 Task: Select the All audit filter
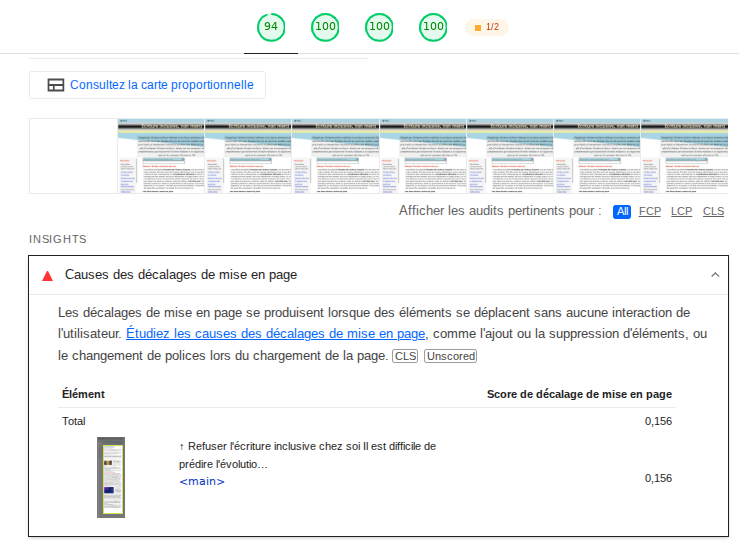click(622, 212)
